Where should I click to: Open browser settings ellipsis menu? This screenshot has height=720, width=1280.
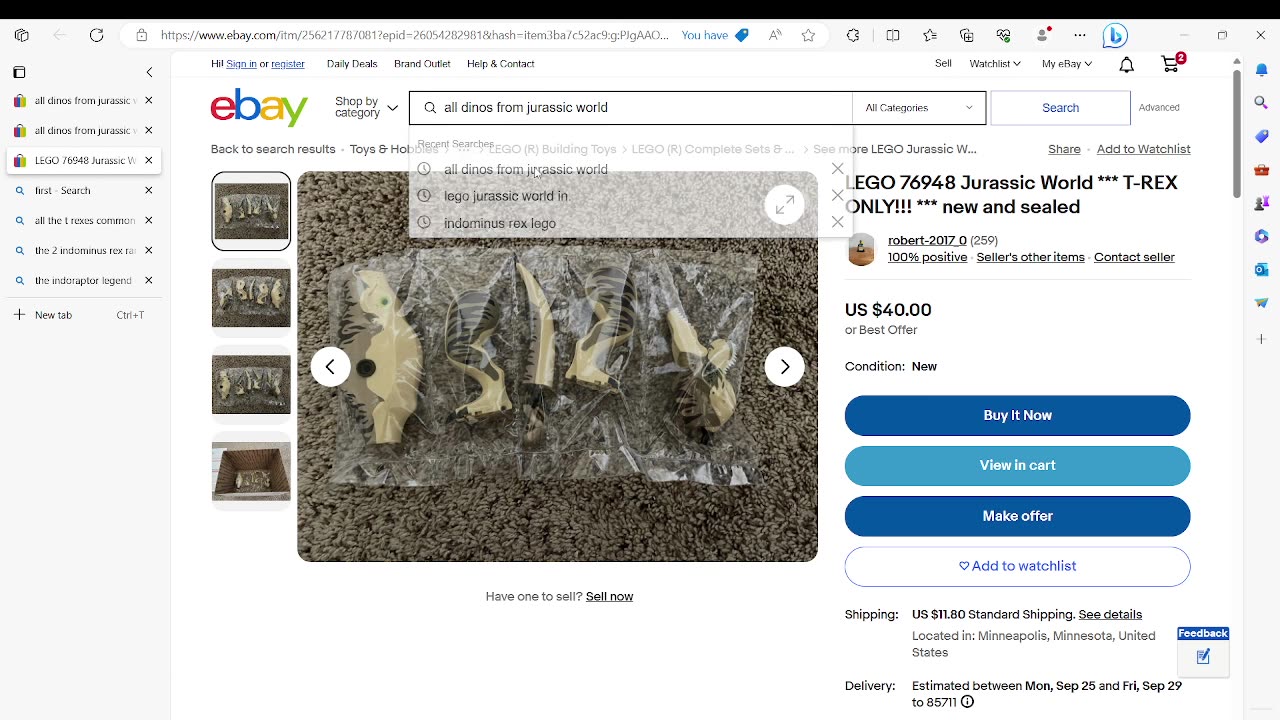click(x=1080, y=35)
